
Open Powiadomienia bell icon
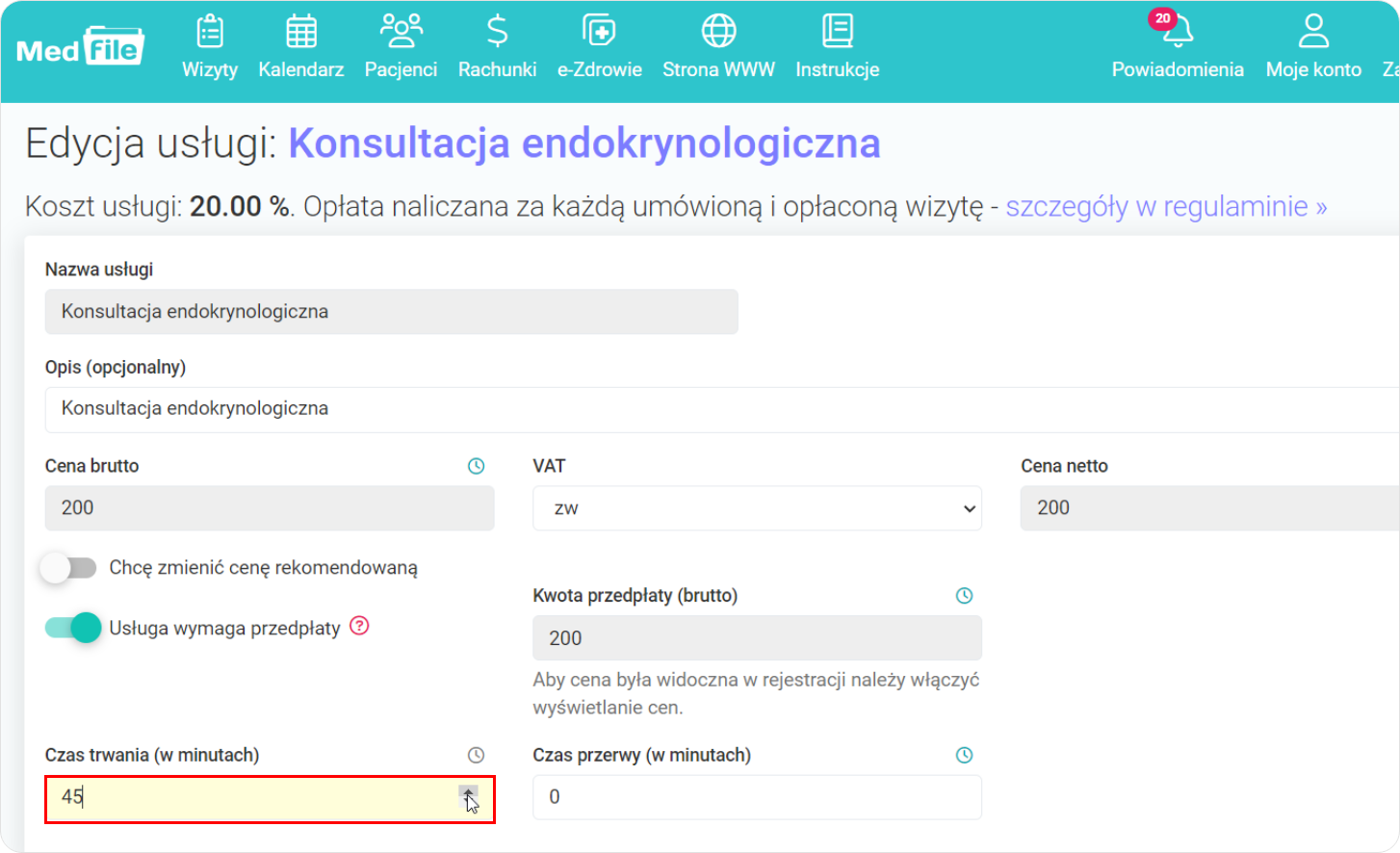(1178, 33)
